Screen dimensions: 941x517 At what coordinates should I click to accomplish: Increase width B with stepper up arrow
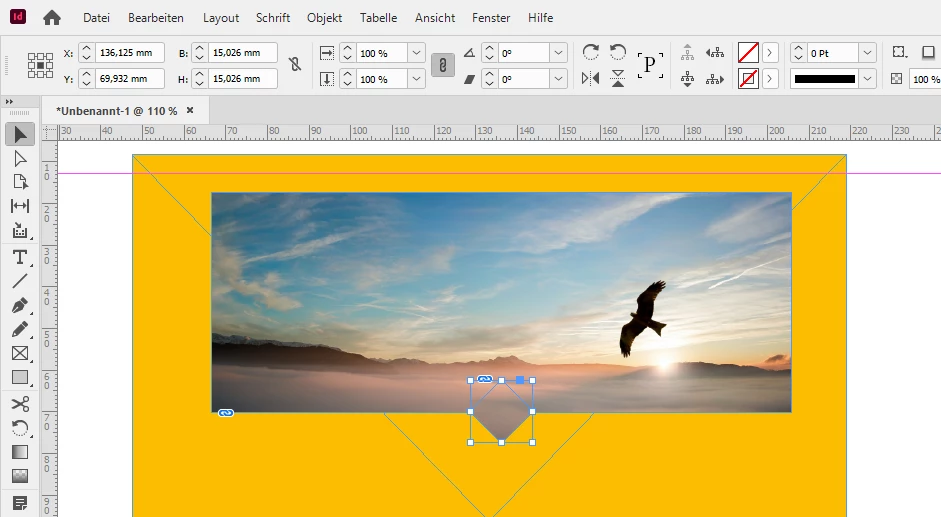coord(200,49)
